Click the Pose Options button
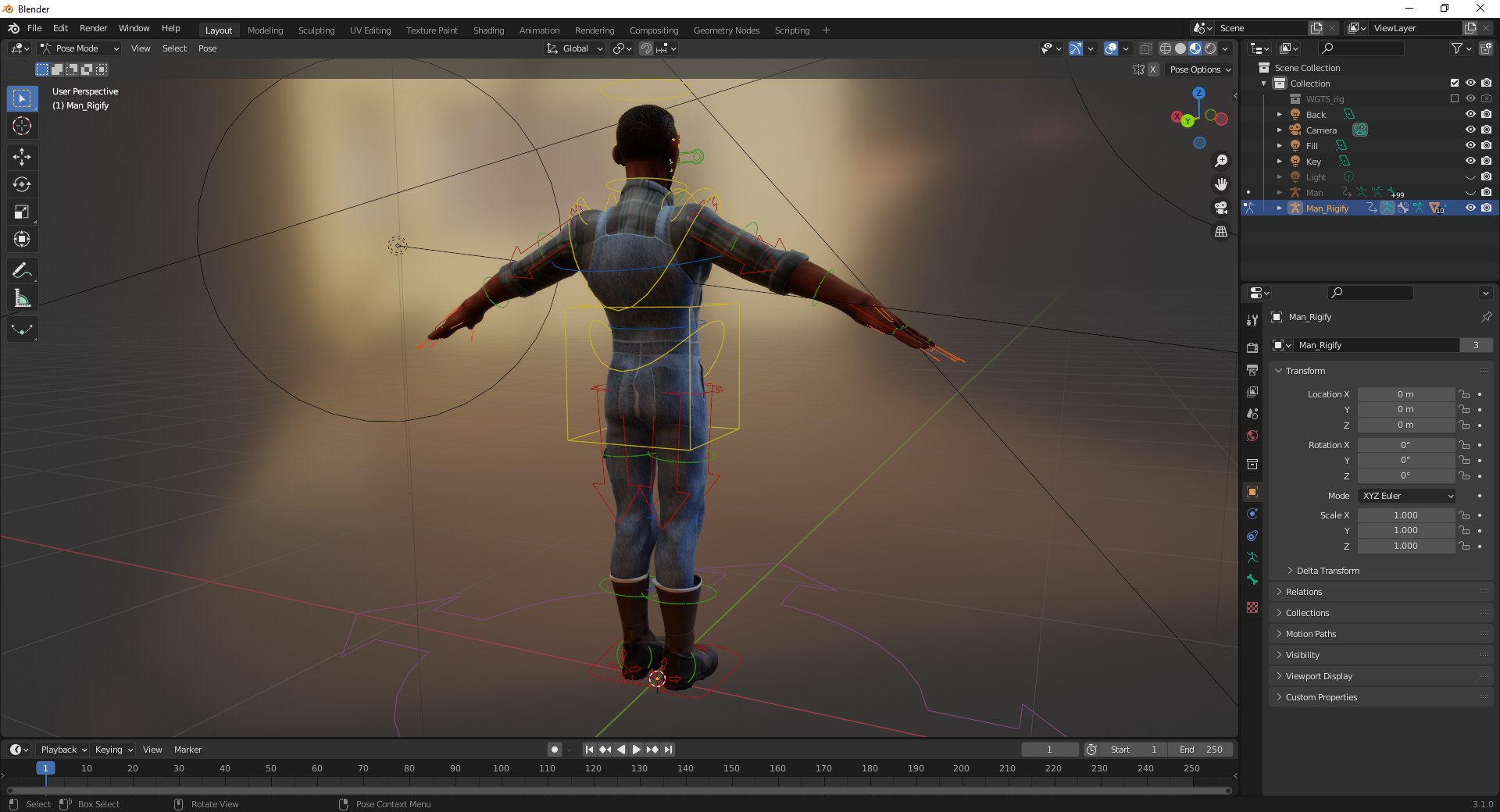Viewport: 1500px width, 812px height. [1199, 69]
